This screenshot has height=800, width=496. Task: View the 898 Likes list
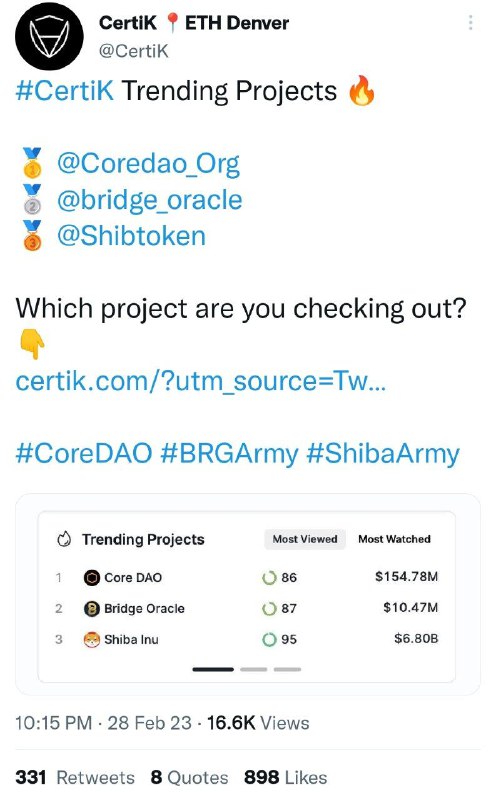(x=286, y=778)
